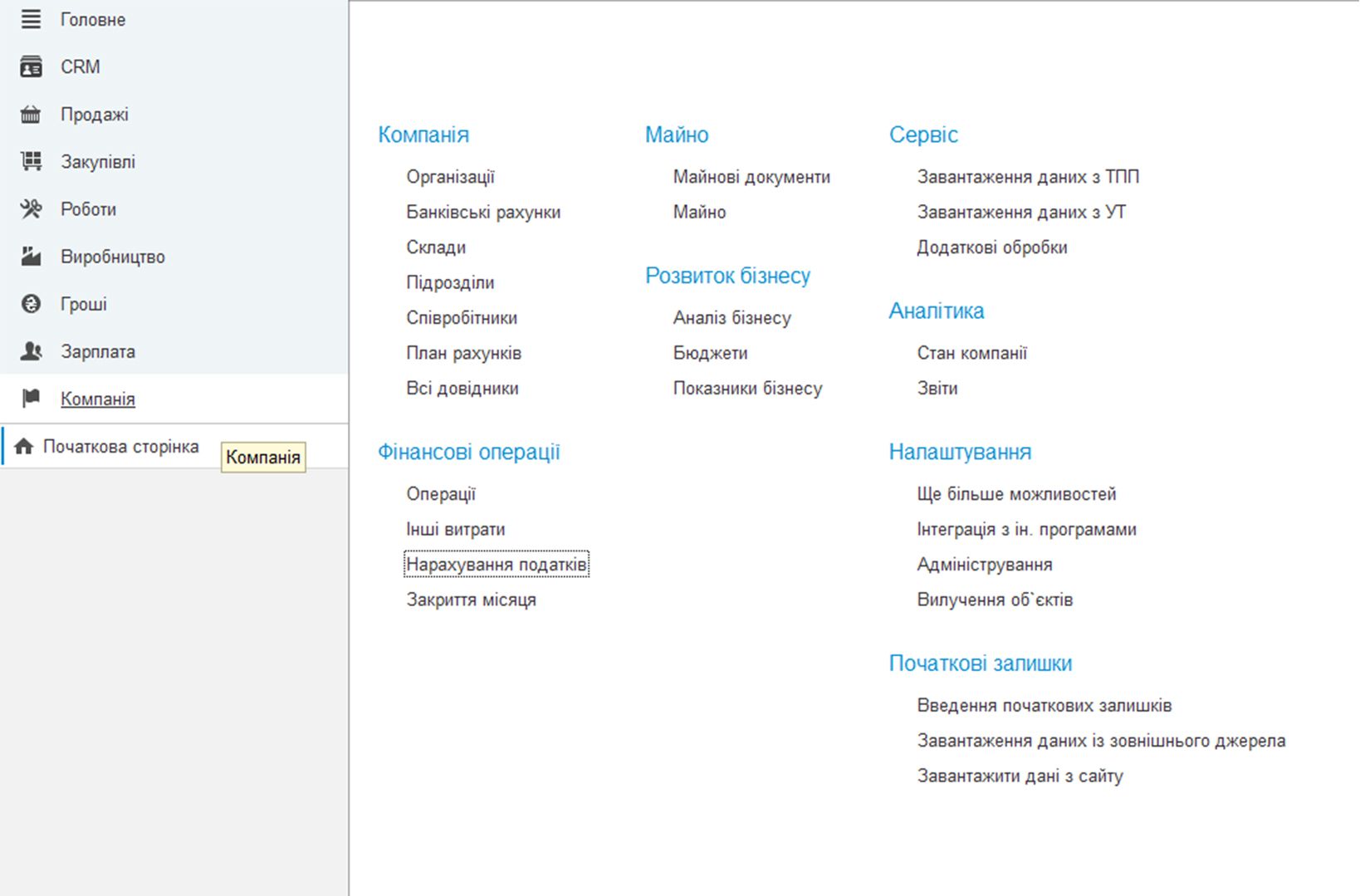Viewport: 1360px width, 896px height.
Task: Open Всі довідники
Action: (462, 389)
